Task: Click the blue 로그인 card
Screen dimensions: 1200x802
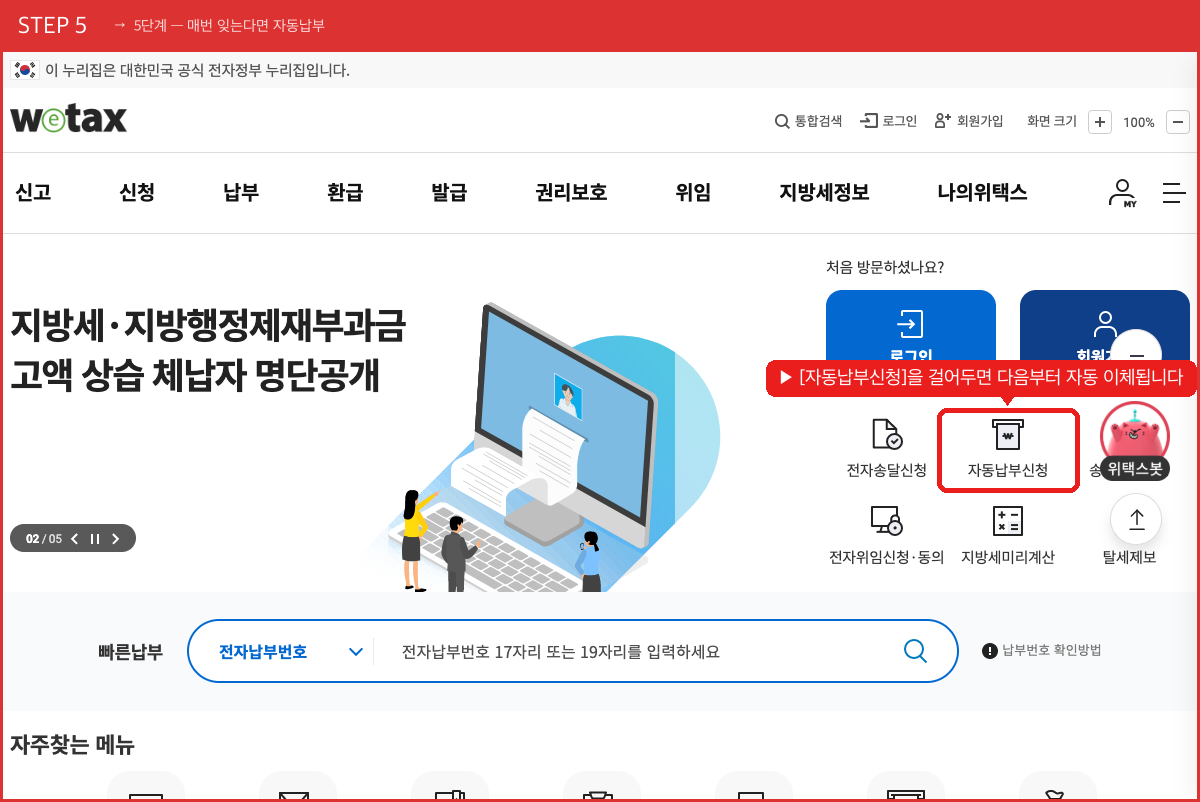Action: pyautogui.click(x=911, y=326)
